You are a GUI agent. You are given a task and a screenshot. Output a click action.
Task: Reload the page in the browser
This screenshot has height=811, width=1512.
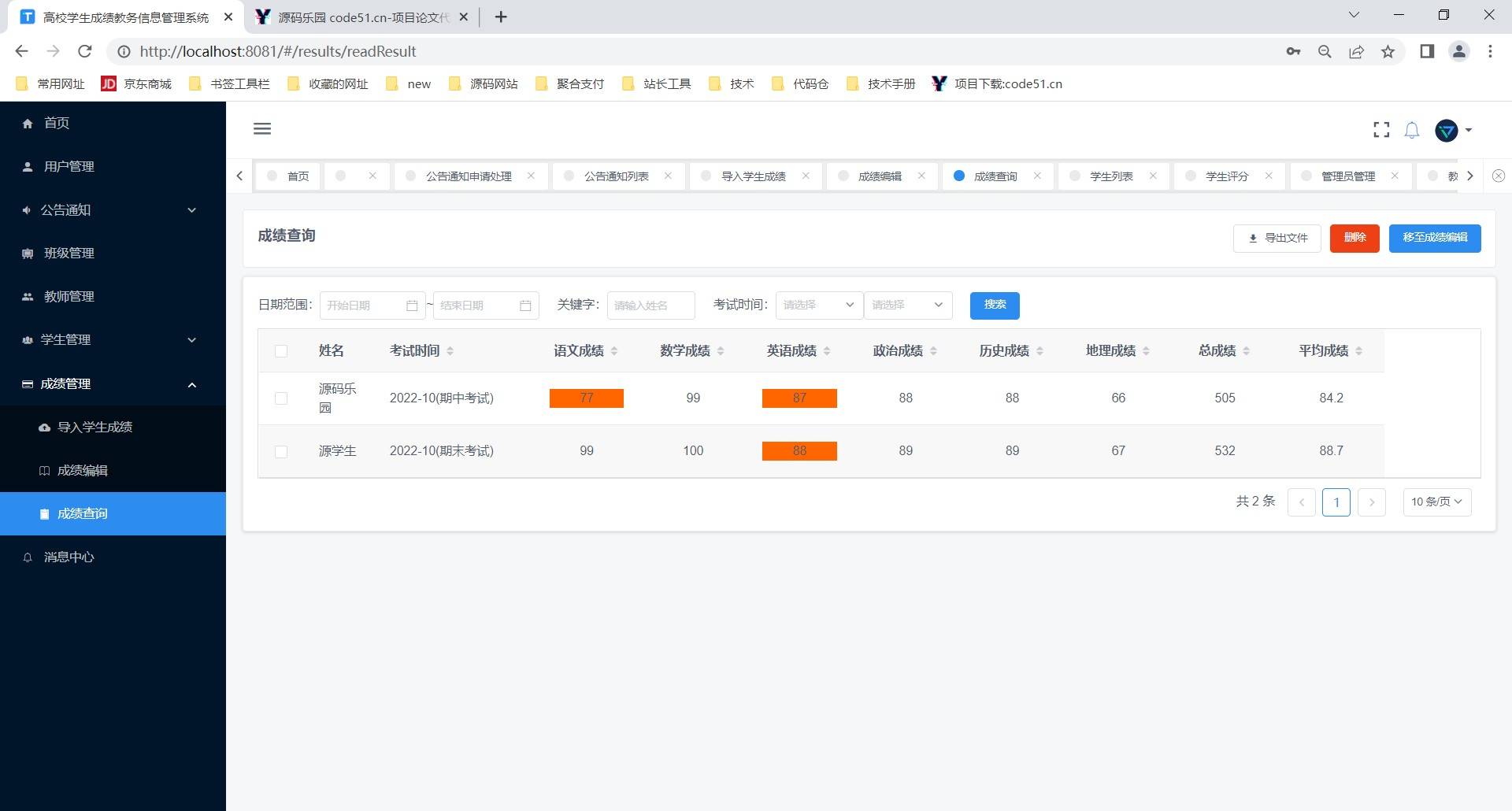(85, 51)
